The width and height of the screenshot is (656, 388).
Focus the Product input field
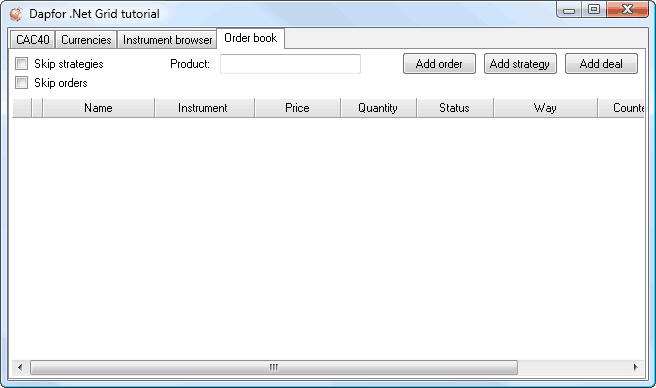click(x=290, y=64)
